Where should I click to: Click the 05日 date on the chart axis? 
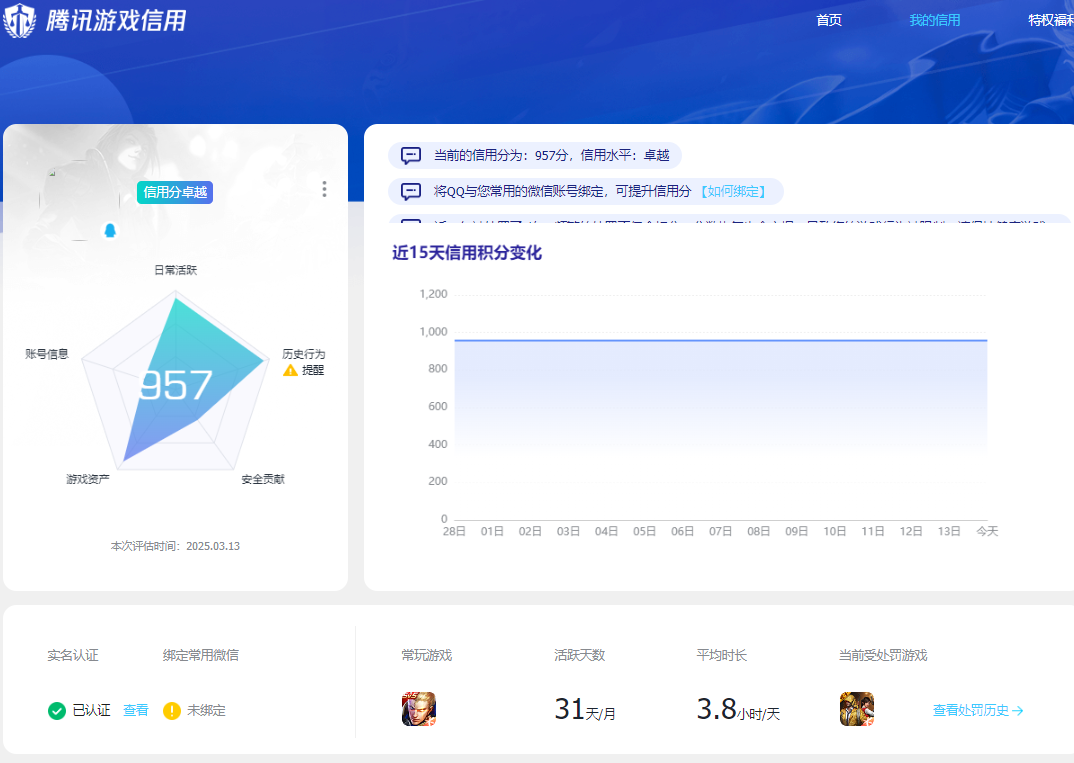coord(644,531)
